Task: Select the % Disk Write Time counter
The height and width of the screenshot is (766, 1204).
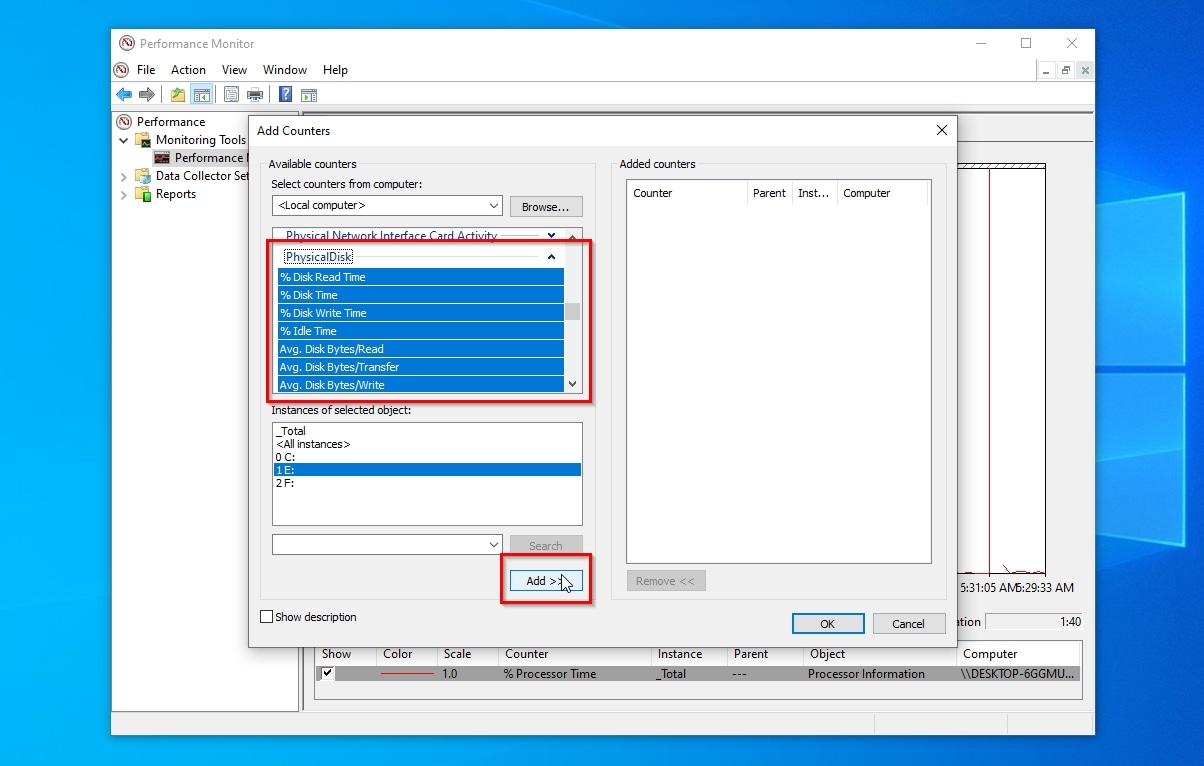Action: (421, 313)
